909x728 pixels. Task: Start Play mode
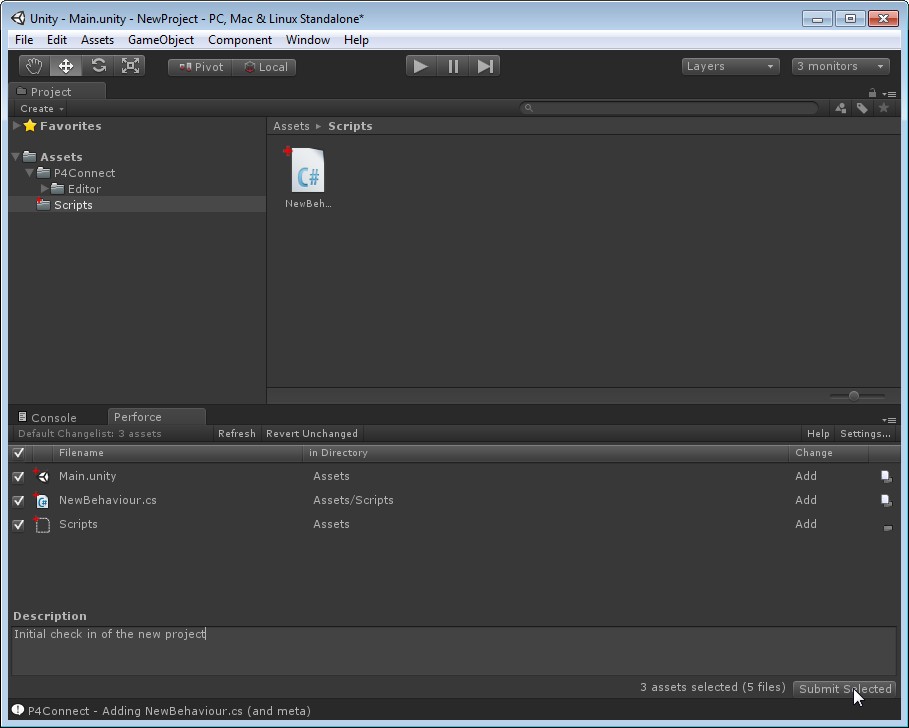(421, 66)
